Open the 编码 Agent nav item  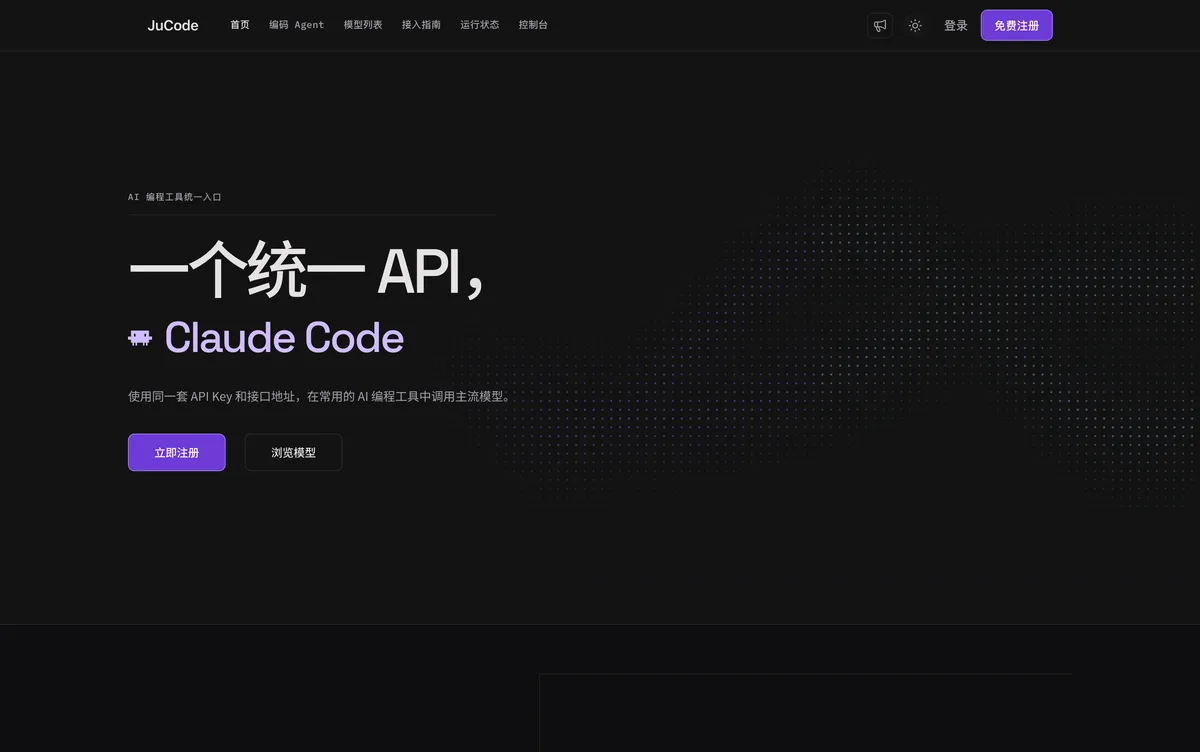296,25
